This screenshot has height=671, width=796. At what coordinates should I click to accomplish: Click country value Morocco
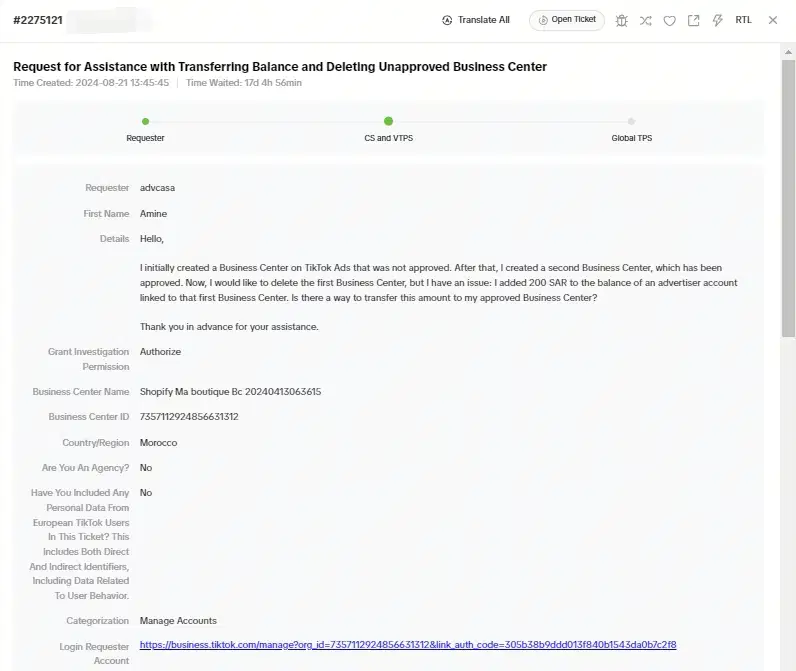158,443
